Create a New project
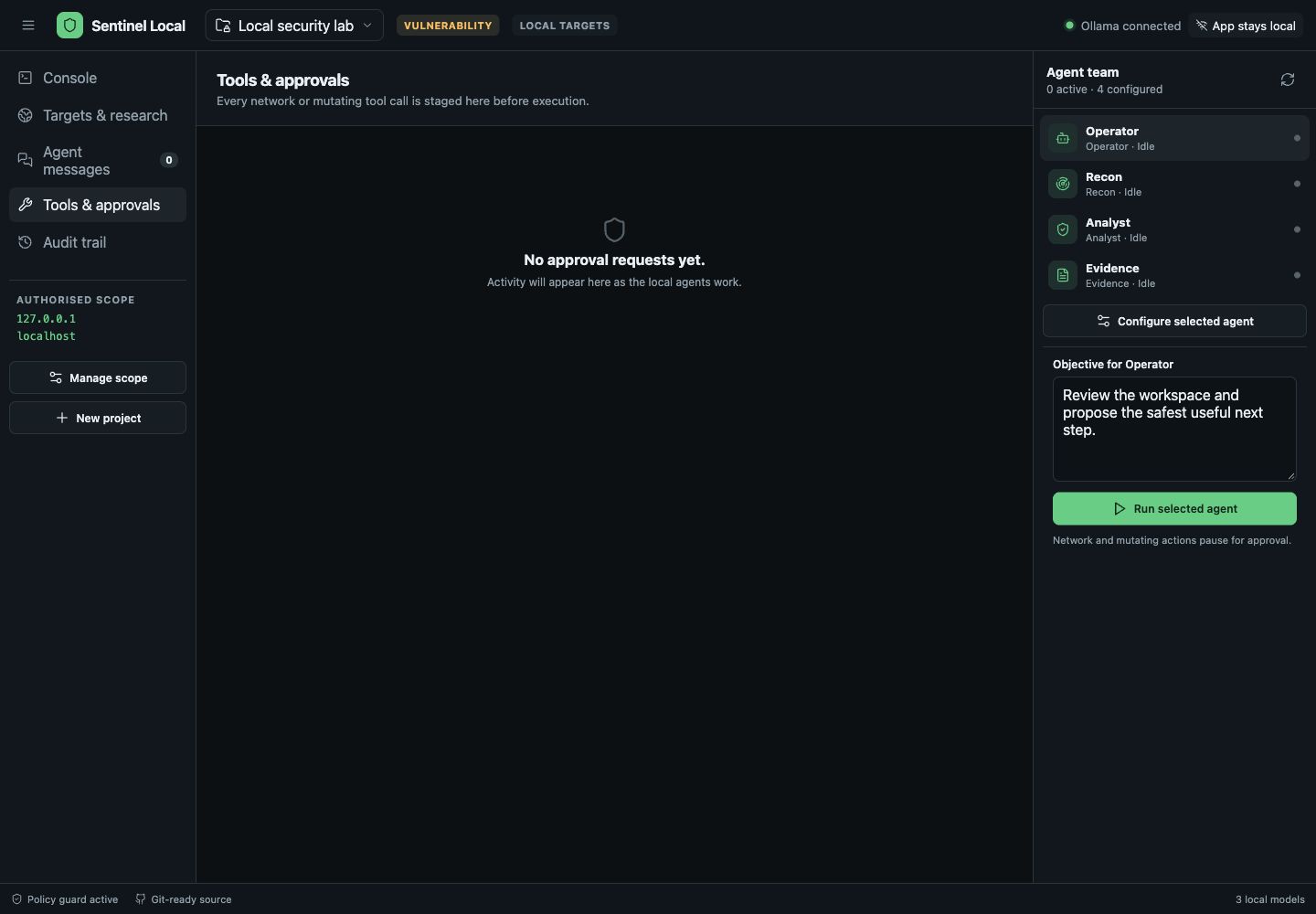The width and height of the screenshot is (1316, 914). click(98, 418)
